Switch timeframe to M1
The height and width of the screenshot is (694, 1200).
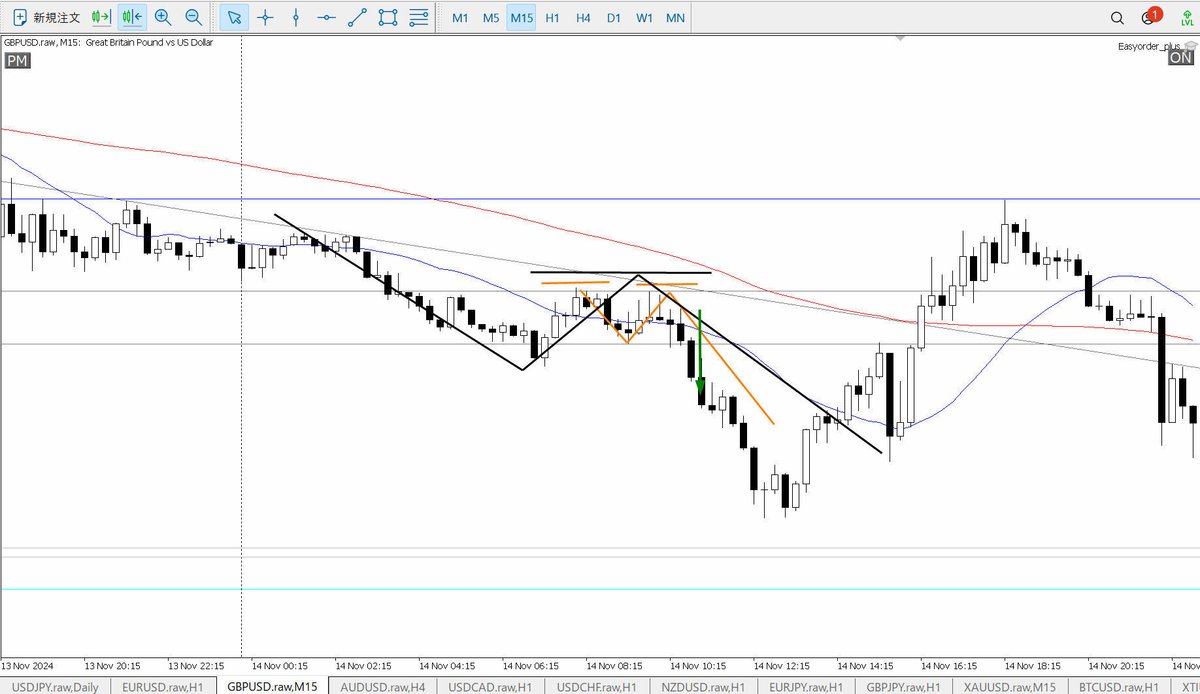(x=460, y=18)
